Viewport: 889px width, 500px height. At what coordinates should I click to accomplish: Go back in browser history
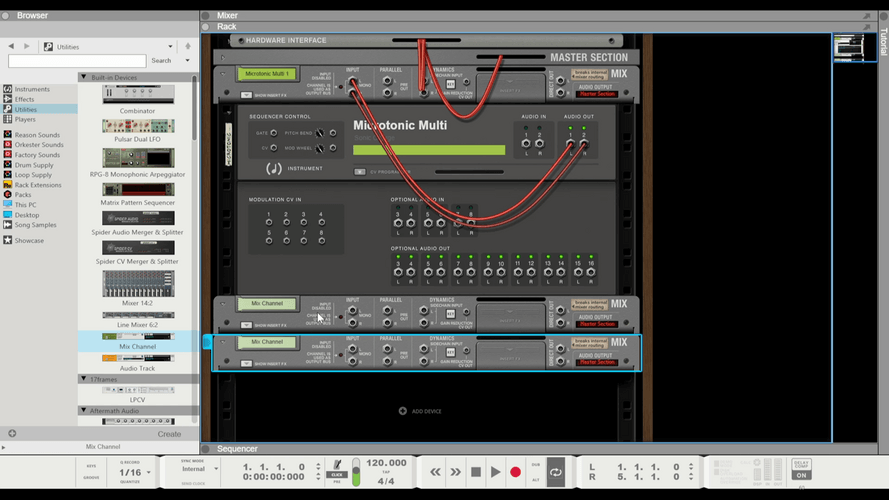click(x=11, y=46)
